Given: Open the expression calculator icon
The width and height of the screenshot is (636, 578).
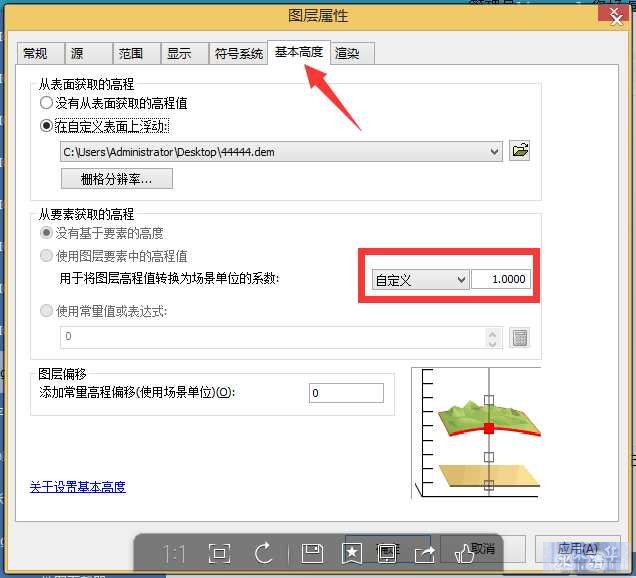Looking at the screenshot, I should point(520,338).
